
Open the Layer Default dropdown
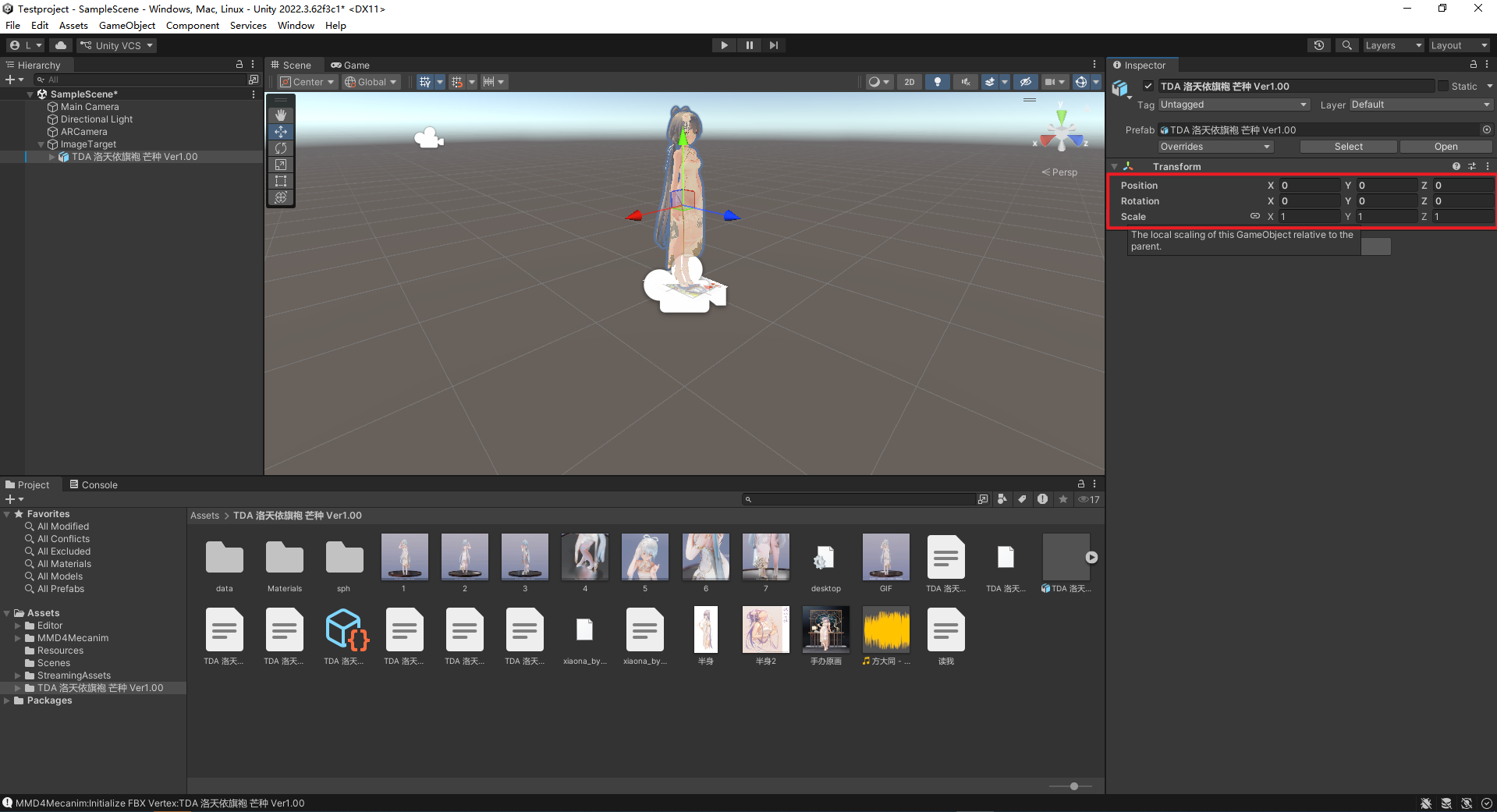click(1421, 105)
